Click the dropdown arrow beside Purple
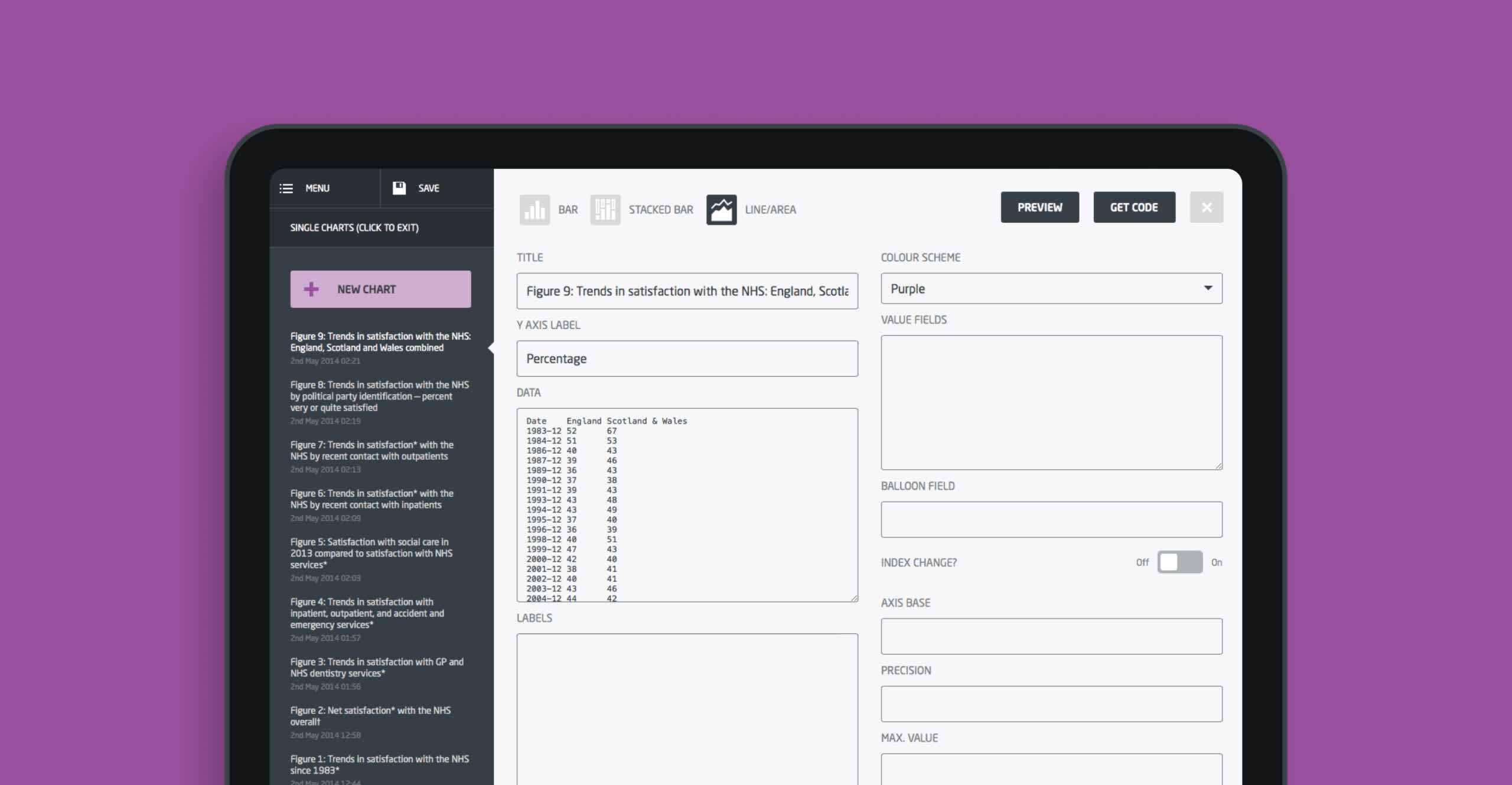This screenshot has height=785, width=1512. [x=1208, y=288]
